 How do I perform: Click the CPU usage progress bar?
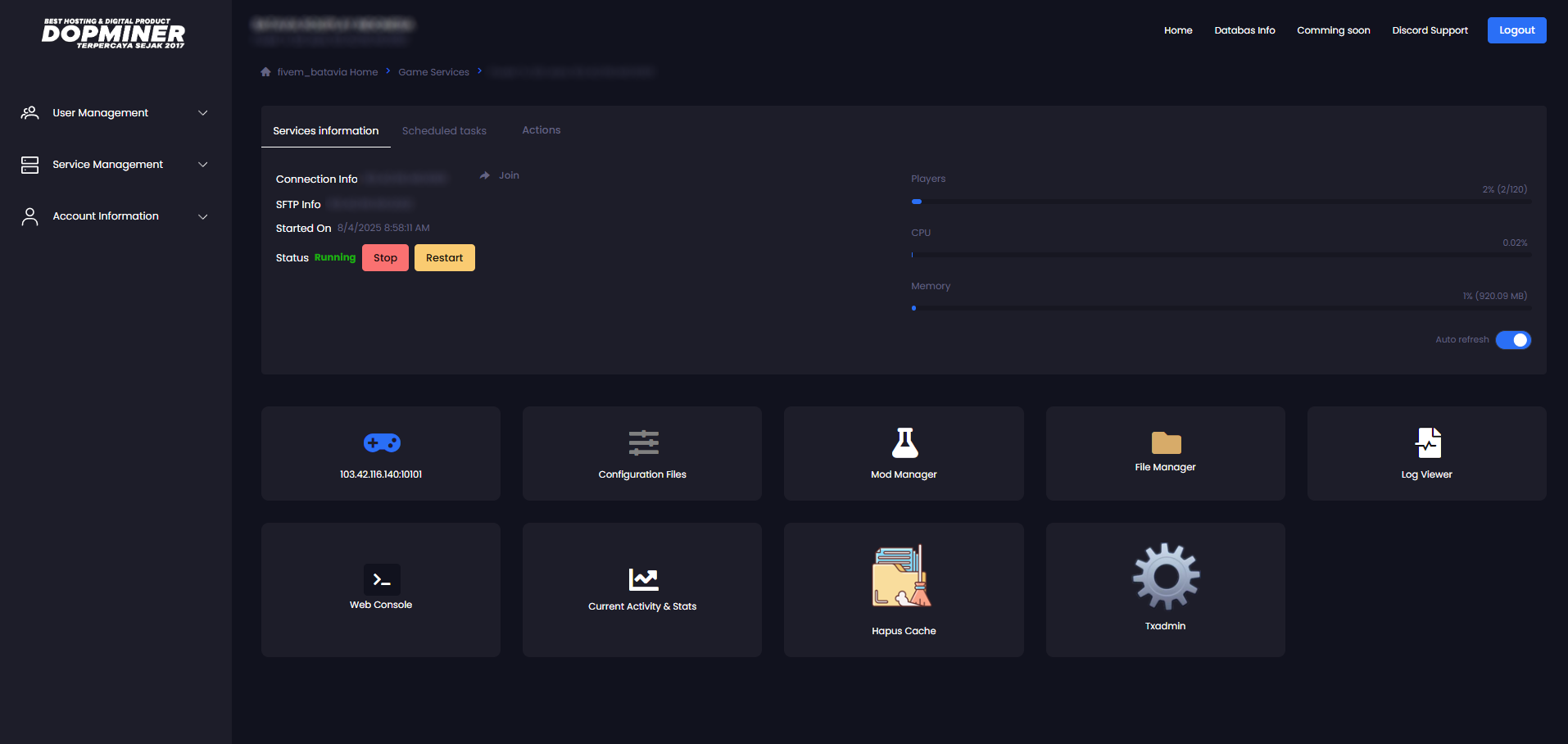point(1221,255)
